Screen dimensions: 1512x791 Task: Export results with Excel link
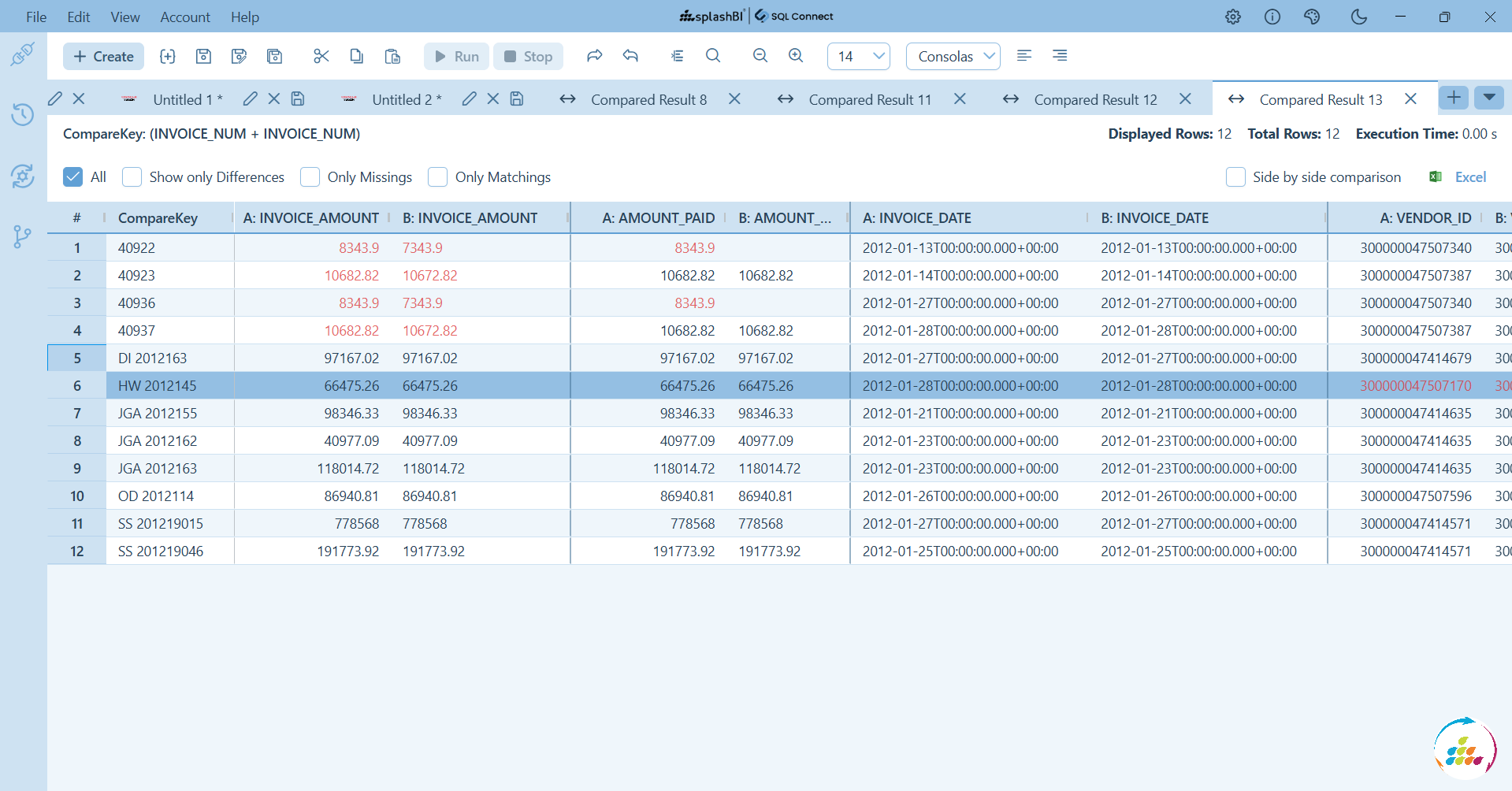point(1458,176)
